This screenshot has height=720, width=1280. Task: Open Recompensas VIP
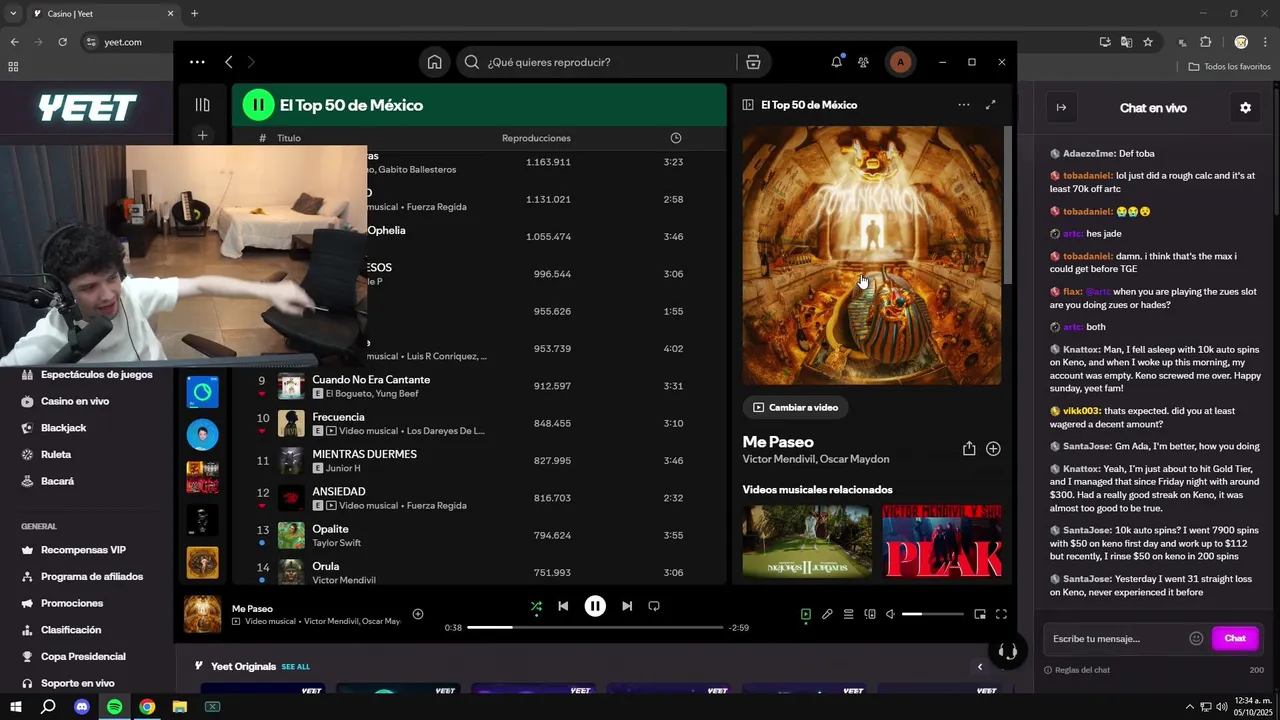pyautogui.click(x=83, y=550)
